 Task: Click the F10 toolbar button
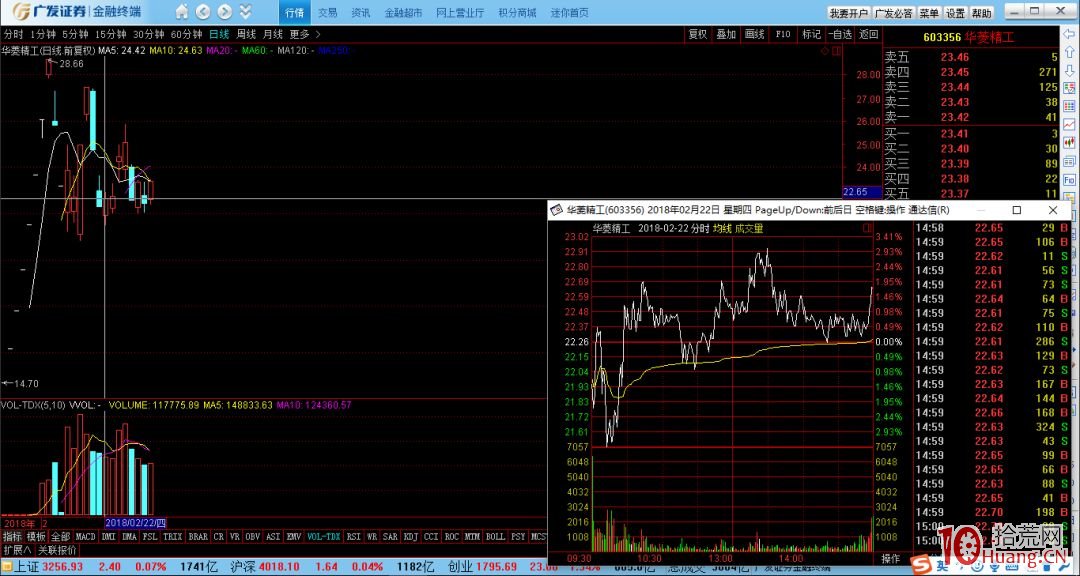click(783, 34)
